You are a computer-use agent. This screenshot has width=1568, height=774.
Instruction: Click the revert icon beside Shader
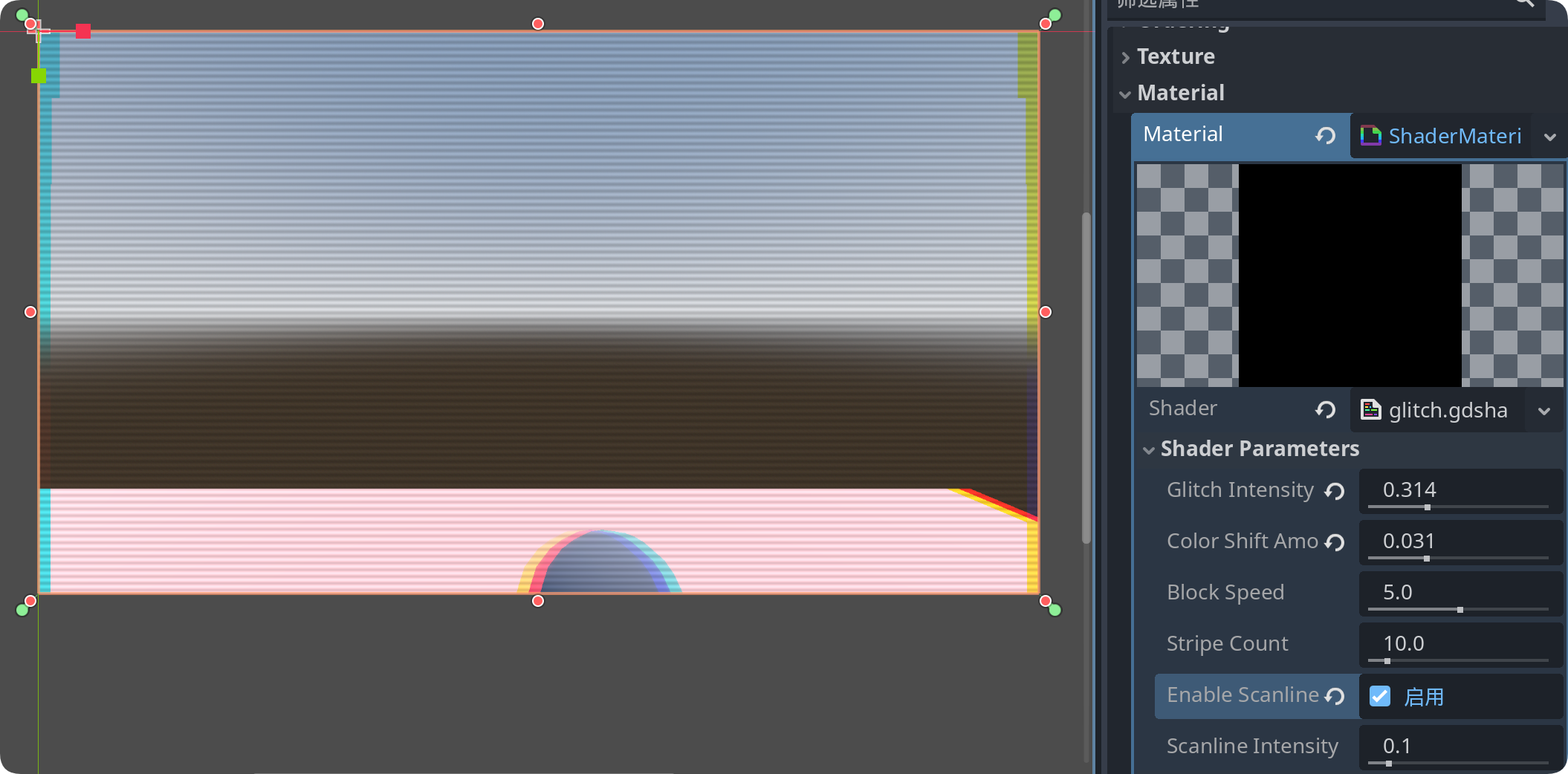tap(1325, 410)
